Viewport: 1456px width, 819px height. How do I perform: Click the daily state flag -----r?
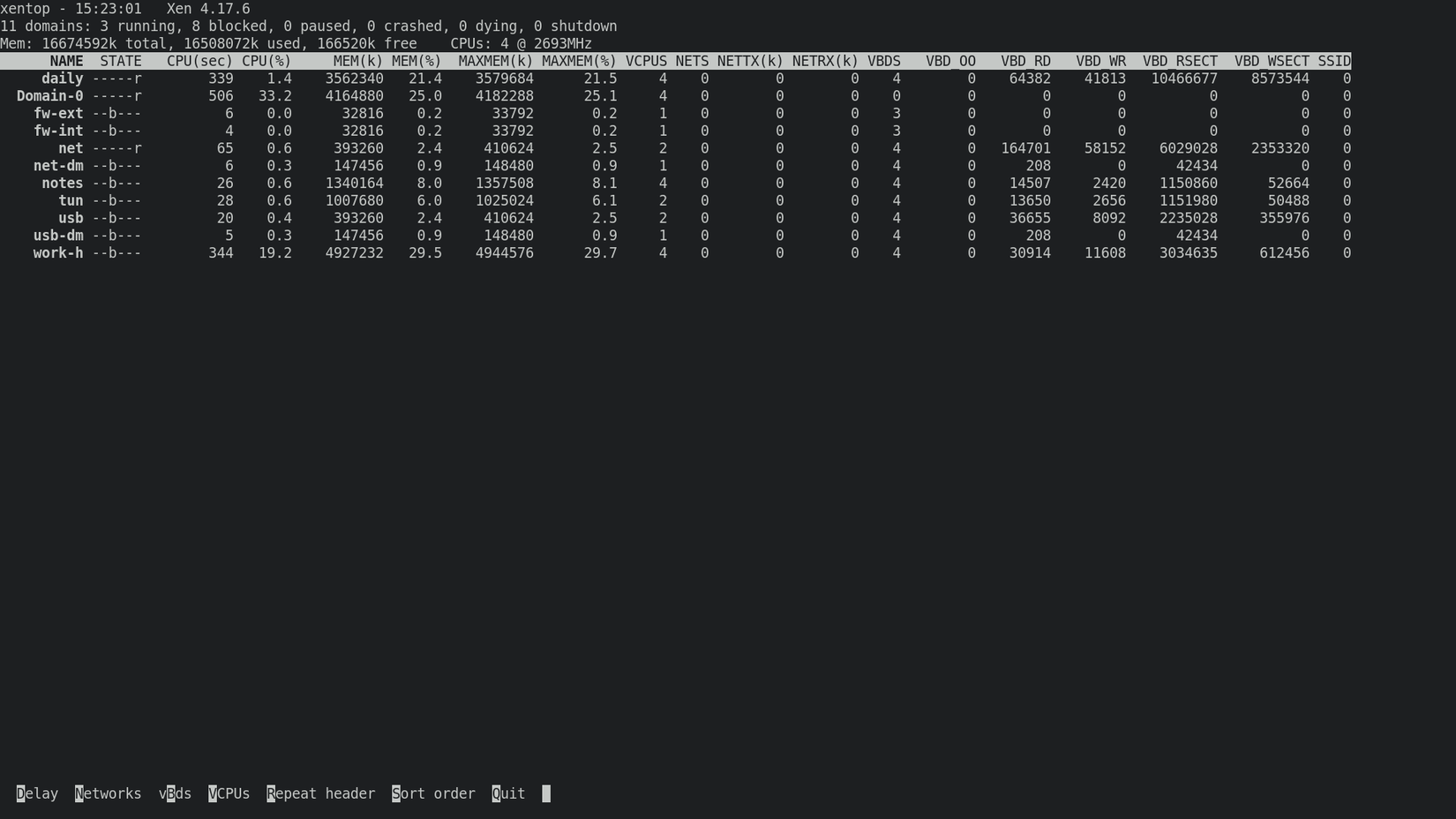[x=116, y=79]
